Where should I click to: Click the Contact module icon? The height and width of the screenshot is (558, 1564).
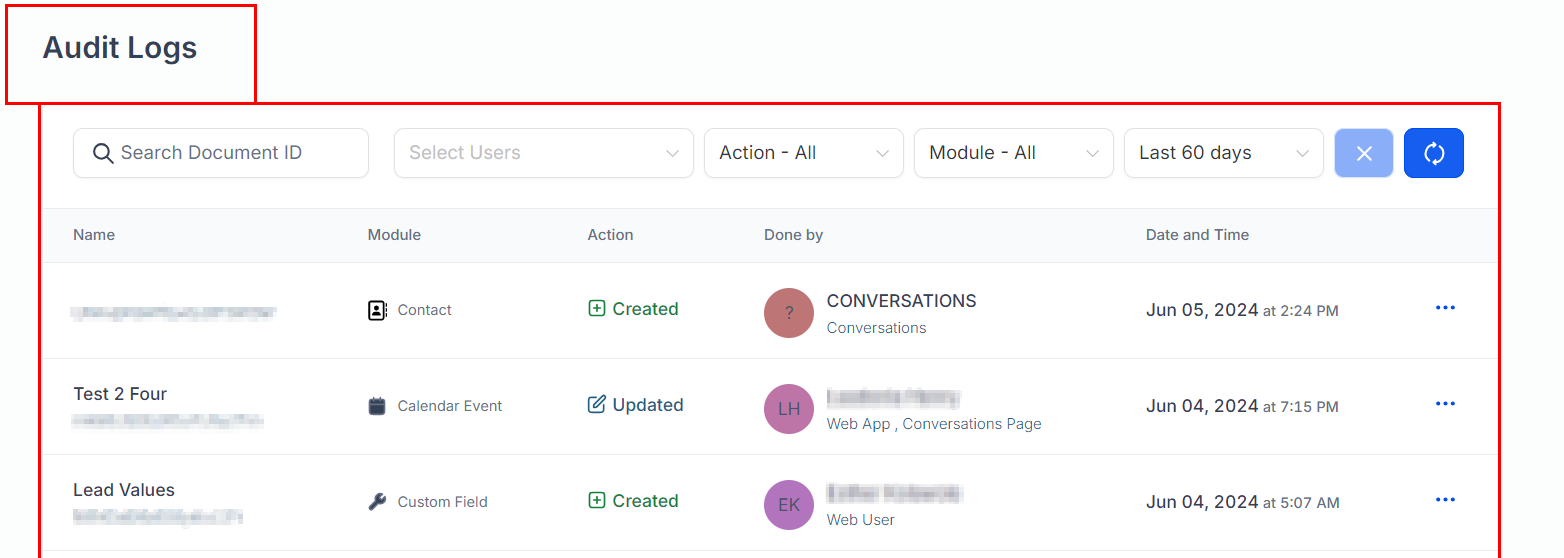tap(377, 310)
